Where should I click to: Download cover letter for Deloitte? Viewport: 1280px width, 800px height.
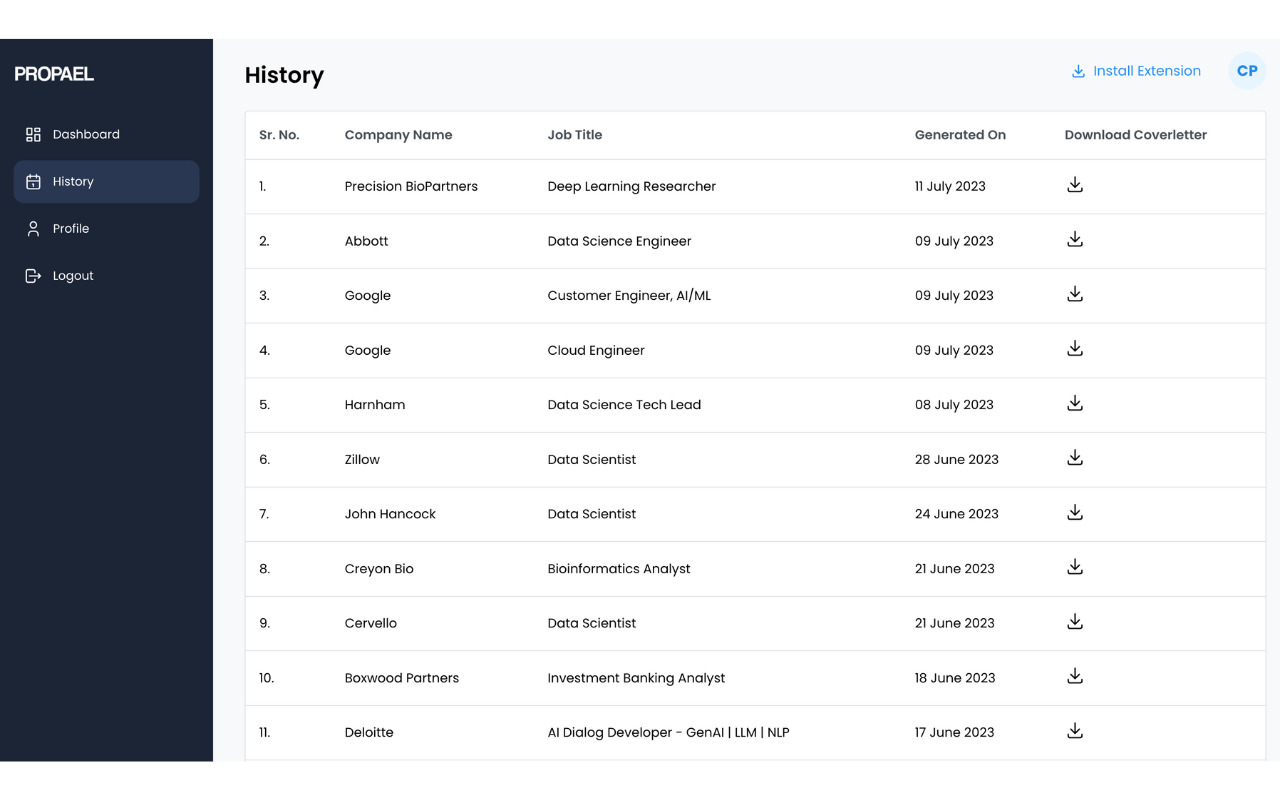coord(1075,731)
